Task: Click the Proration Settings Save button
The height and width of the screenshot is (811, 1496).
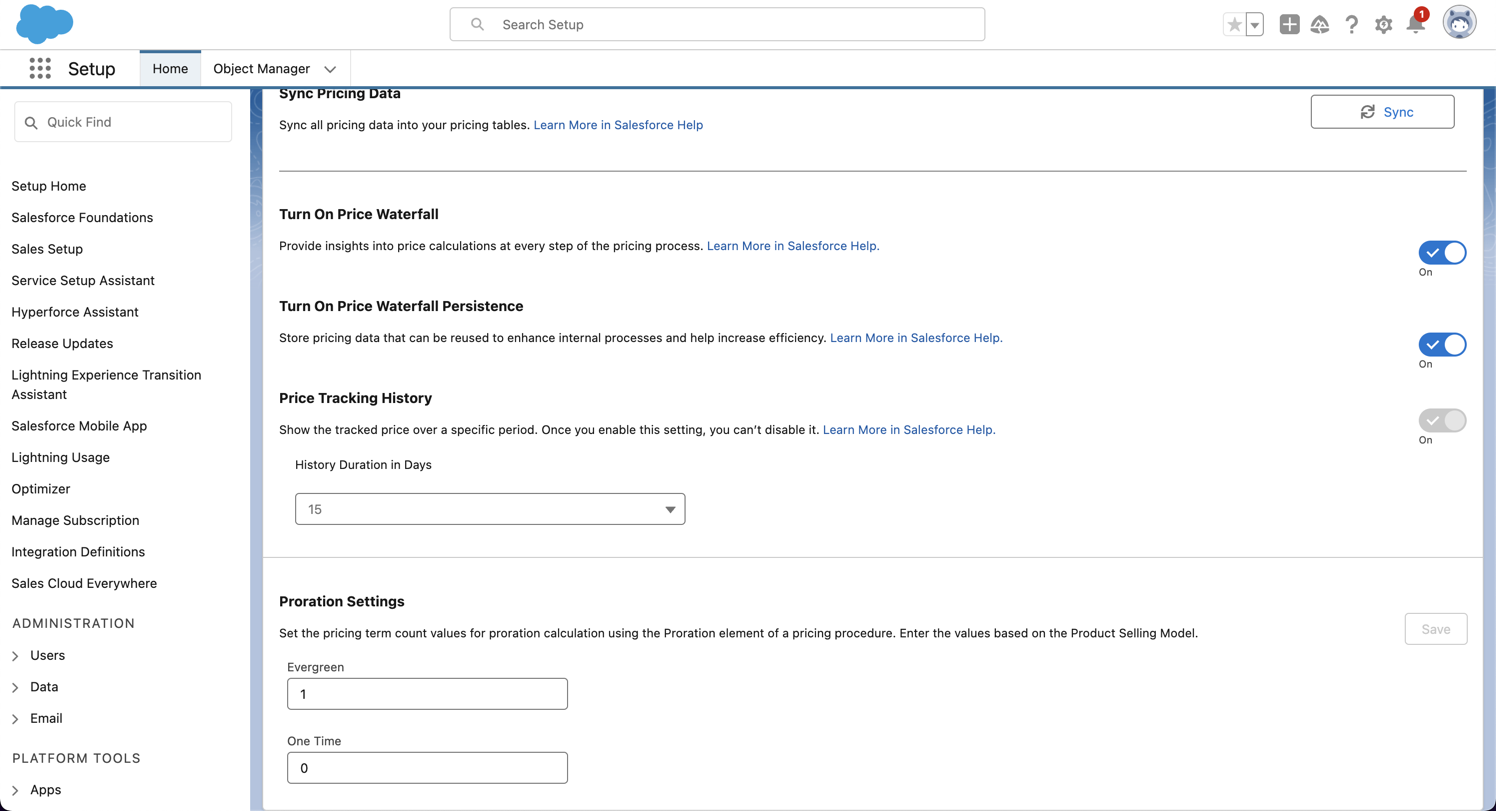Action: 1435,629
